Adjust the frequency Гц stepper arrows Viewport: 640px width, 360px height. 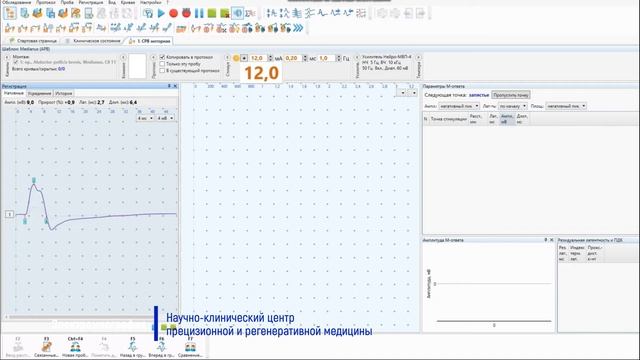(338, 58)
